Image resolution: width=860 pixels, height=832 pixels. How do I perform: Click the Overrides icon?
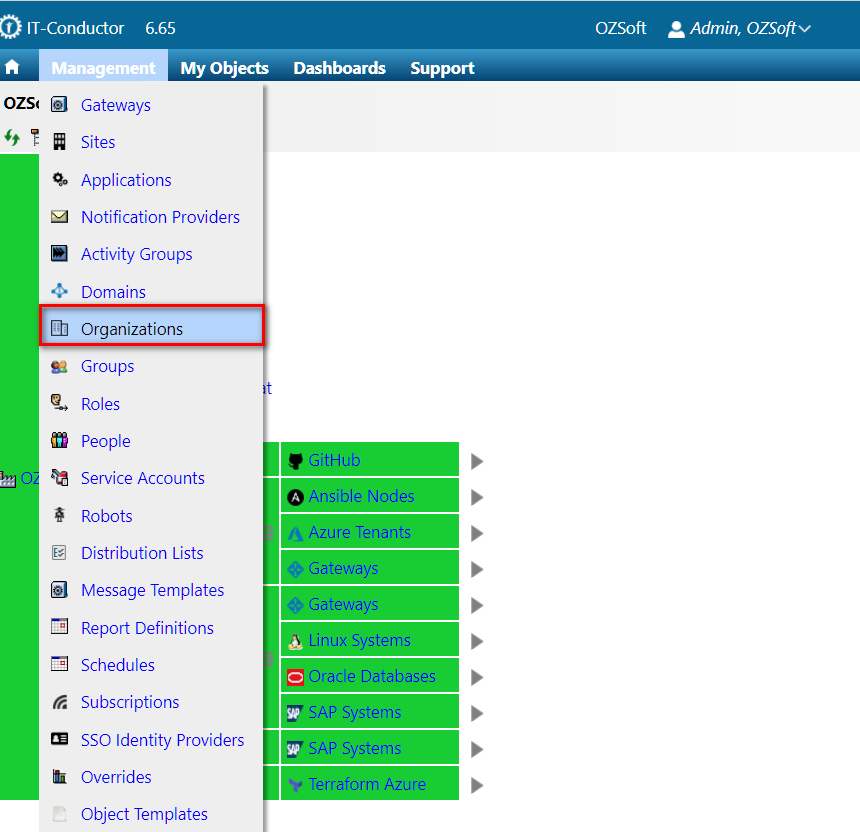pos(59,776)
